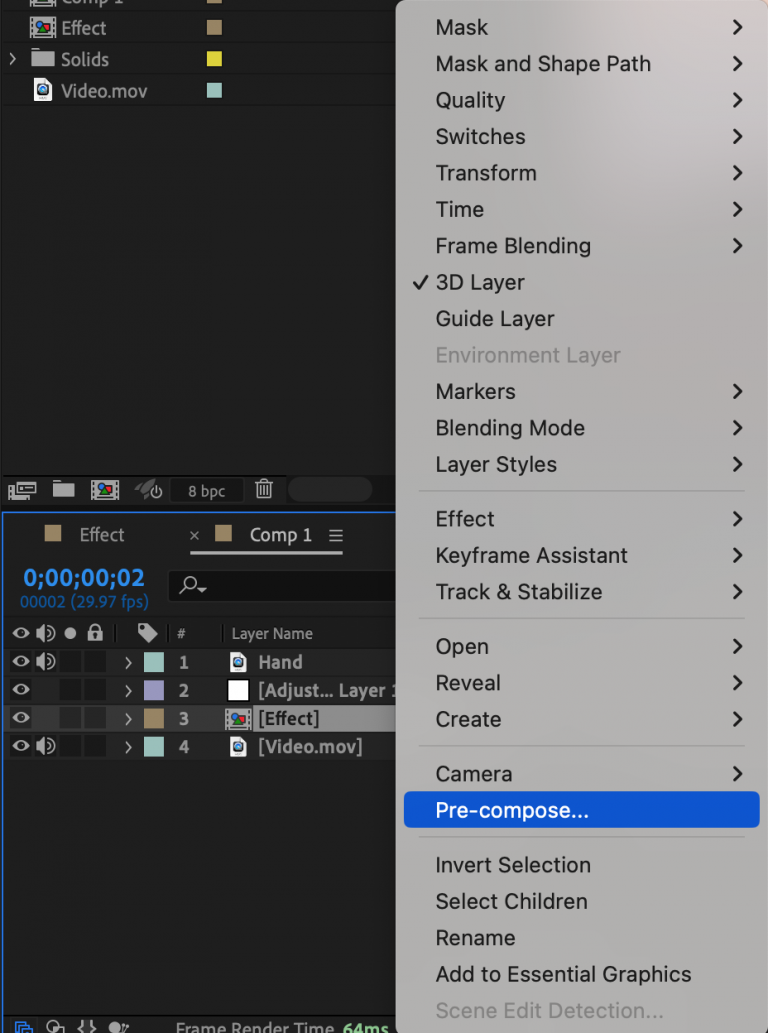Choose Rename from the context menu
This screenshot has width=768, height=1033.
coord(475,937)
